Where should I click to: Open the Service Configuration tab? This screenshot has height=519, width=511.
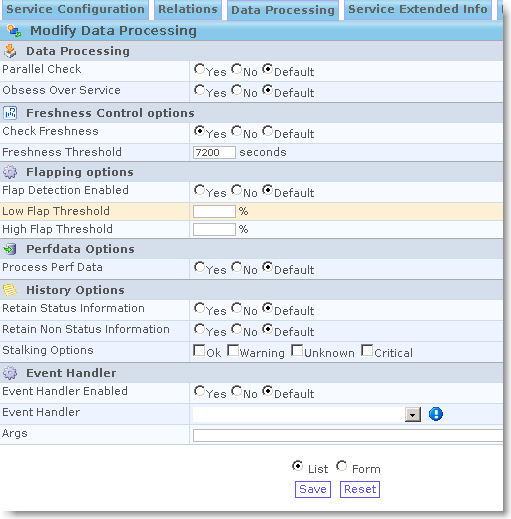[75, 10]
